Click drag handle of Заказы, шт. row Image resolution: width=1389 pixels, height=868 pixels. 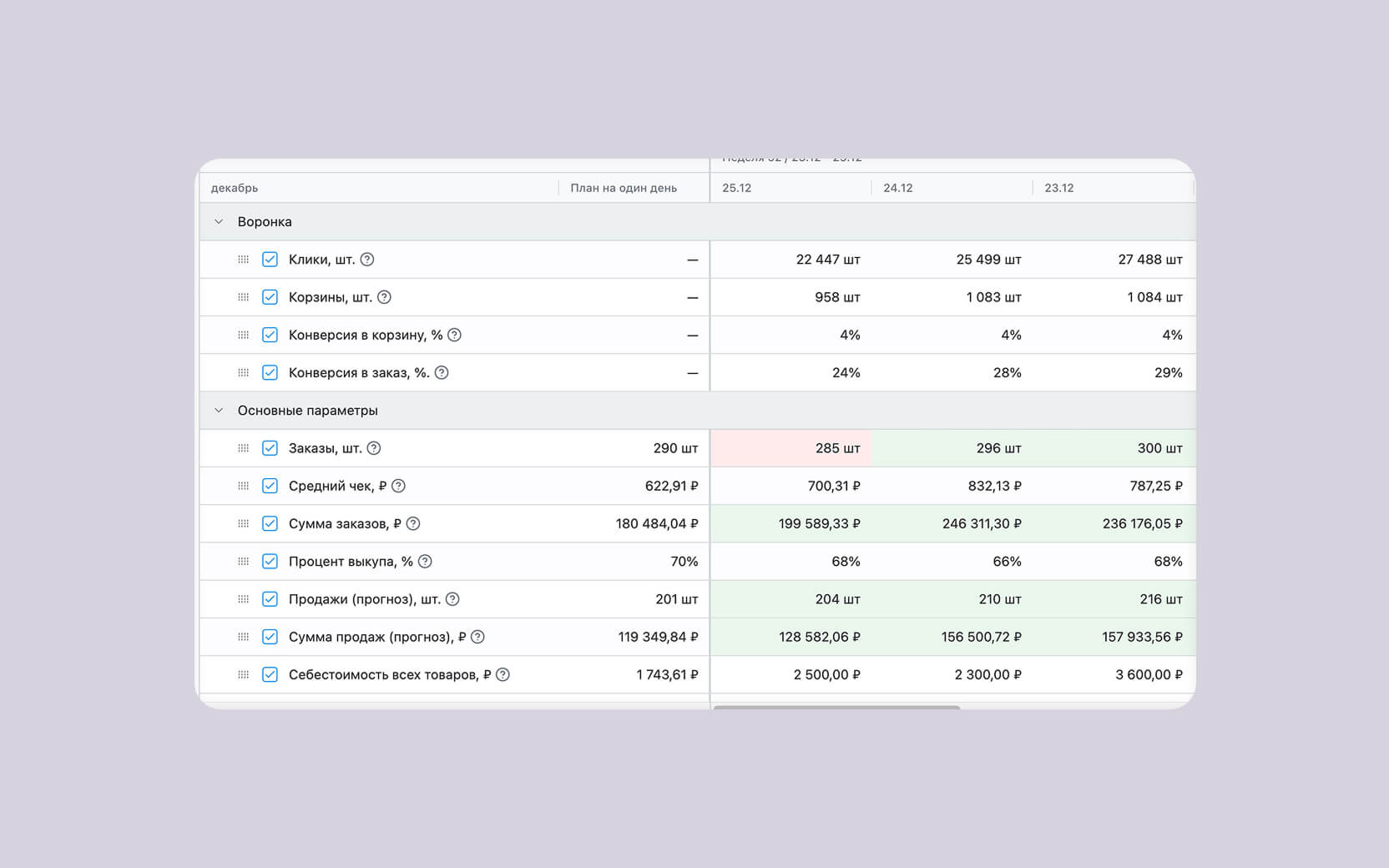[243, 448]
